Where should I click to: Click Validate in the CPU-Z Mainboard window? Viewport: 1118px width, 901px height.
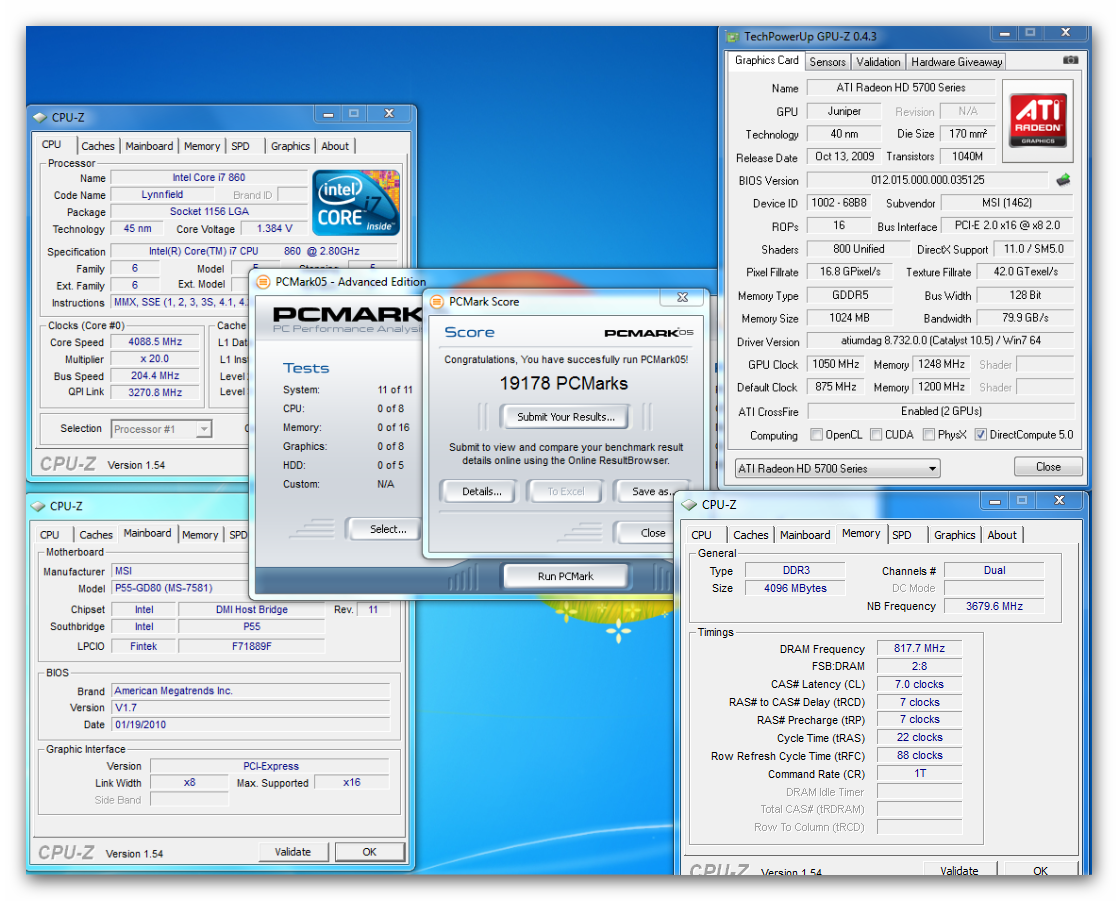pos(292,852)
